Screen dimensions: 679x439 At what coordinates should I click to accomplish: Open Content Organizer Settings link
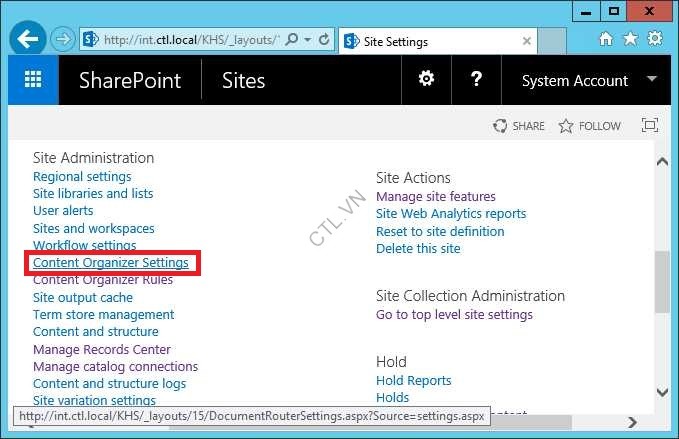(x=110, y=263)
